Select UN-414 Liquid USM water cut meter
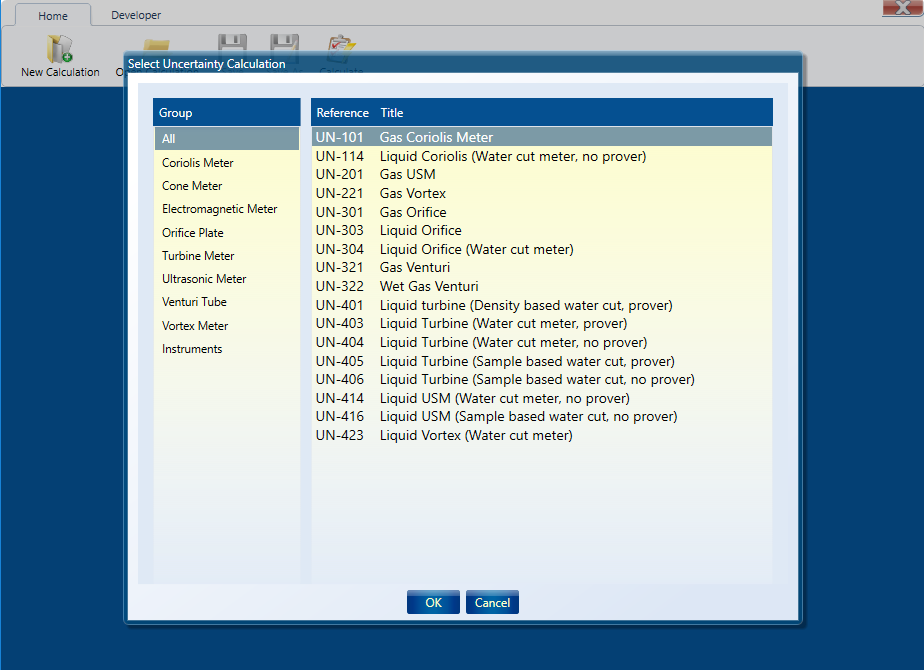 (542, 398)
